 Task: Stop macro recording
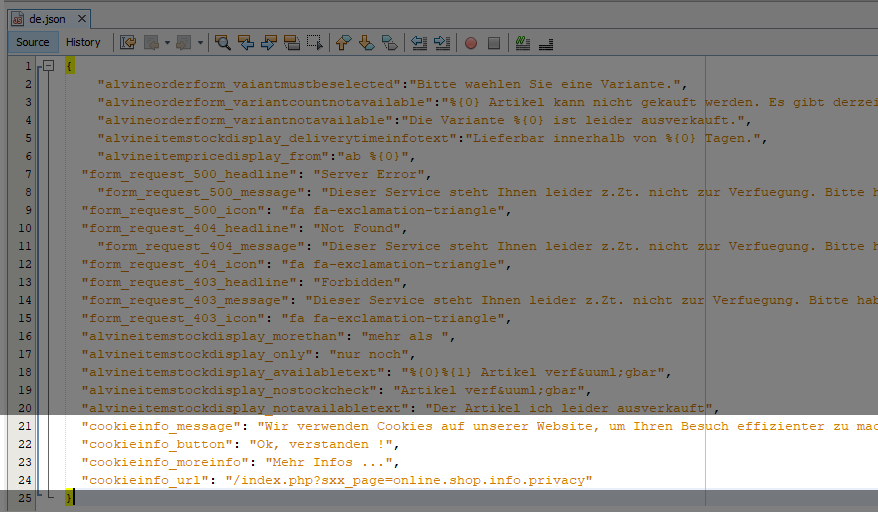(x=494, y=43)
